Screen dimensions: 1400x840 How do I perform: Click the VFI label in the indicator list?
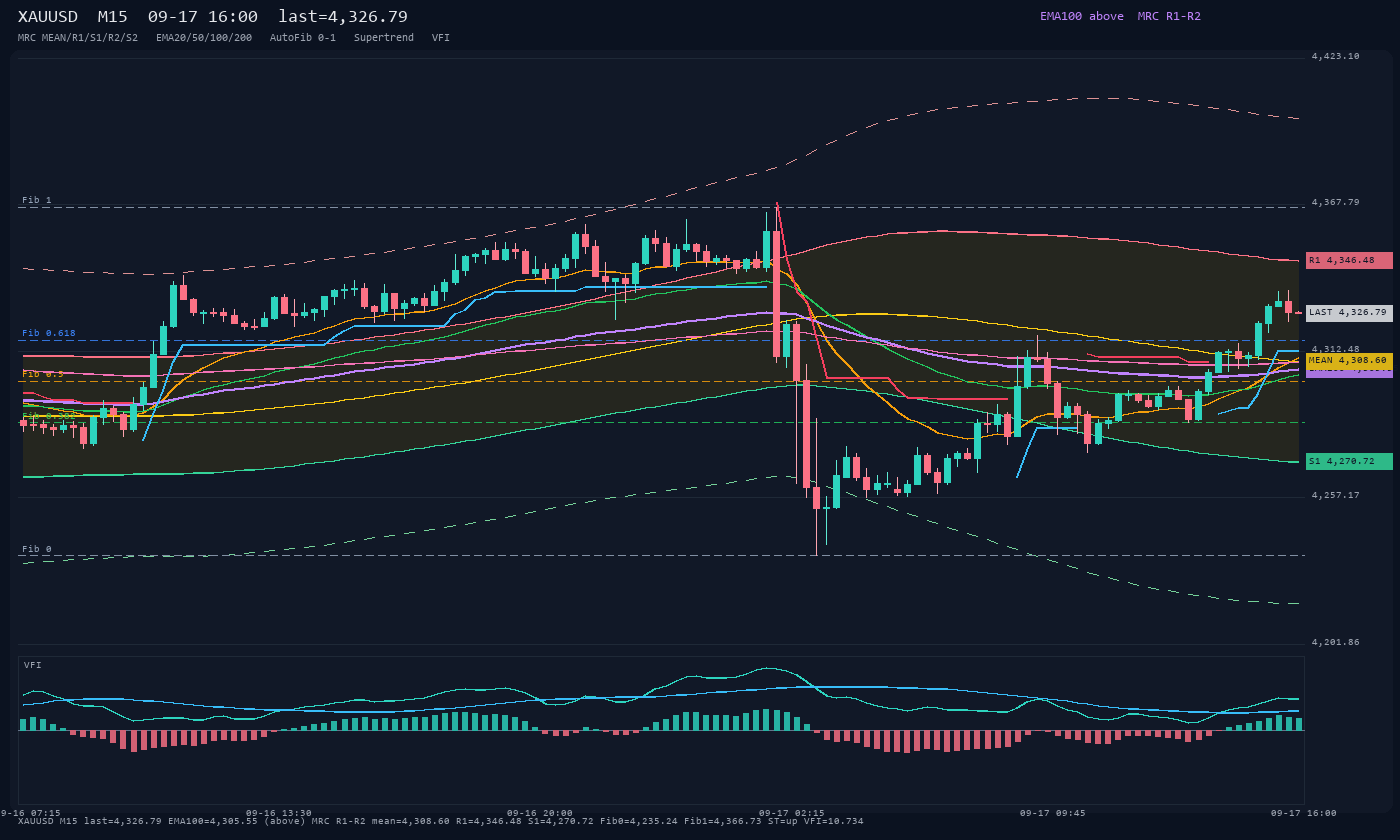[x=441, y=38]
